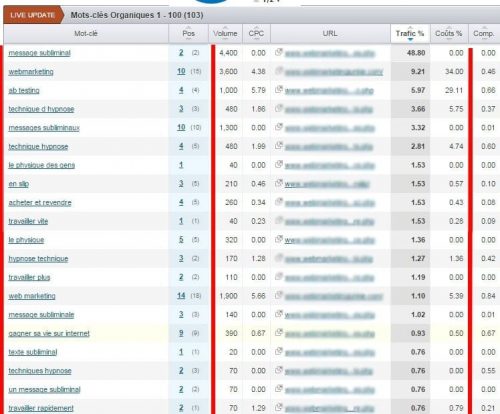
Task: Open external link icon for message subliminal row
Action: click(279, 52)
